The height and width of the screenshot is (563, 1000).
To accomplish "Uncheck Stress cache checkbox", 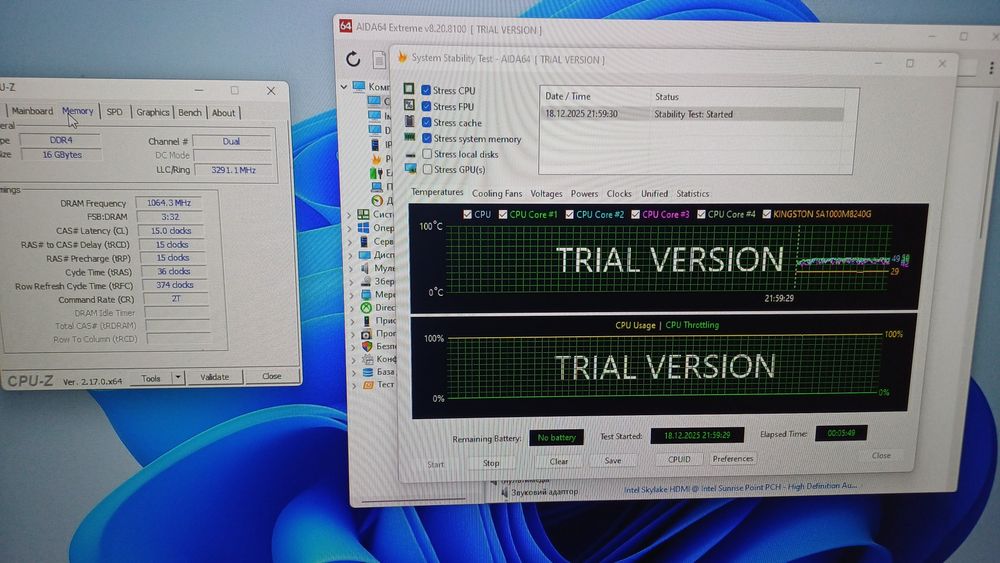I will 427,122.
